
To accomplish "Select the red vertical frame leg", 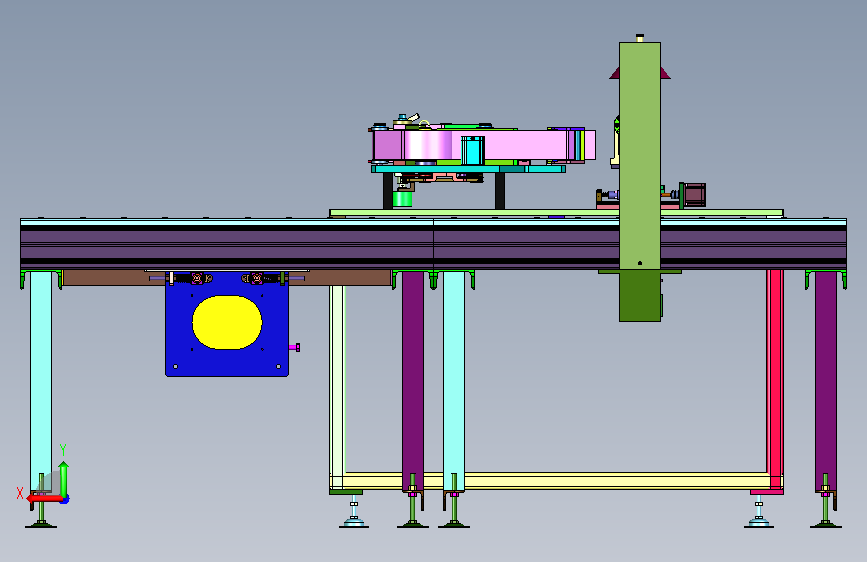I will point(775,379).
